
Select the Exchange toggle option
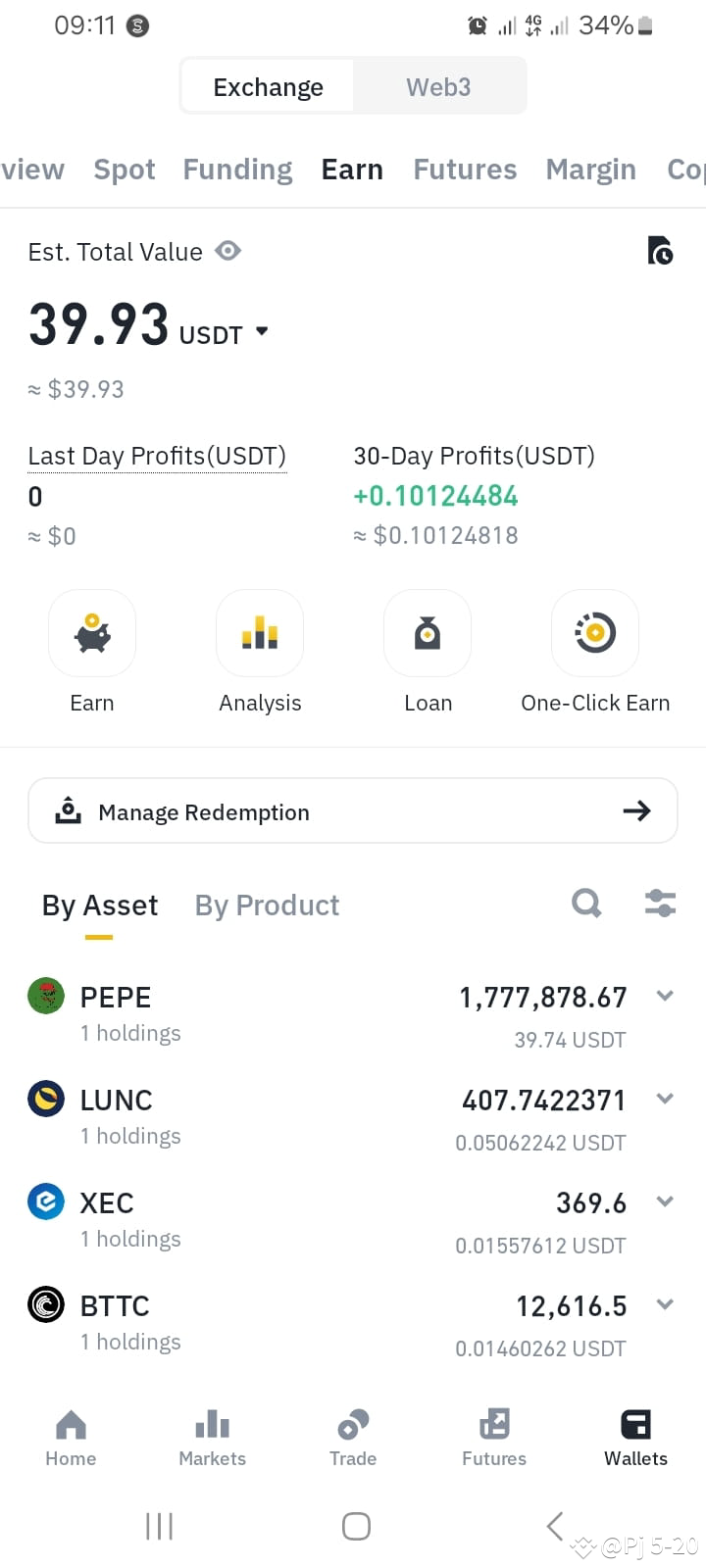[x=268, y=87]
